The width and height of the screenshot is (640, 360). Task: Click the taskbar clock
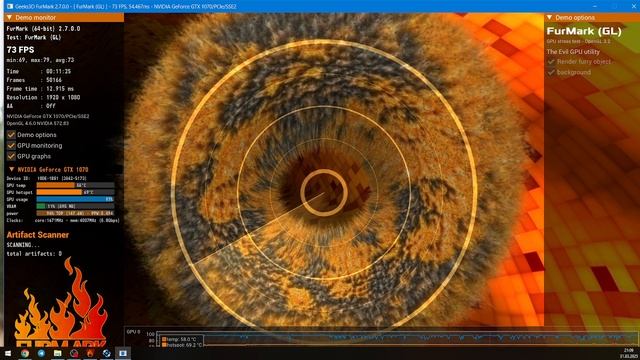(629, 353)
